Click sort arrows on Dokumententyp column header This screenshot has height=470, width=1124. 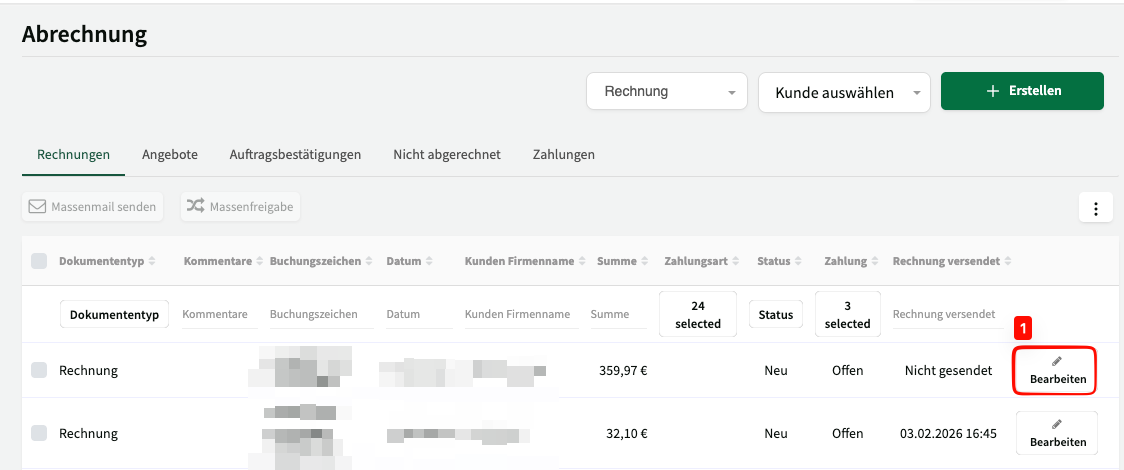pyautogui.click(x=152, y=261)
